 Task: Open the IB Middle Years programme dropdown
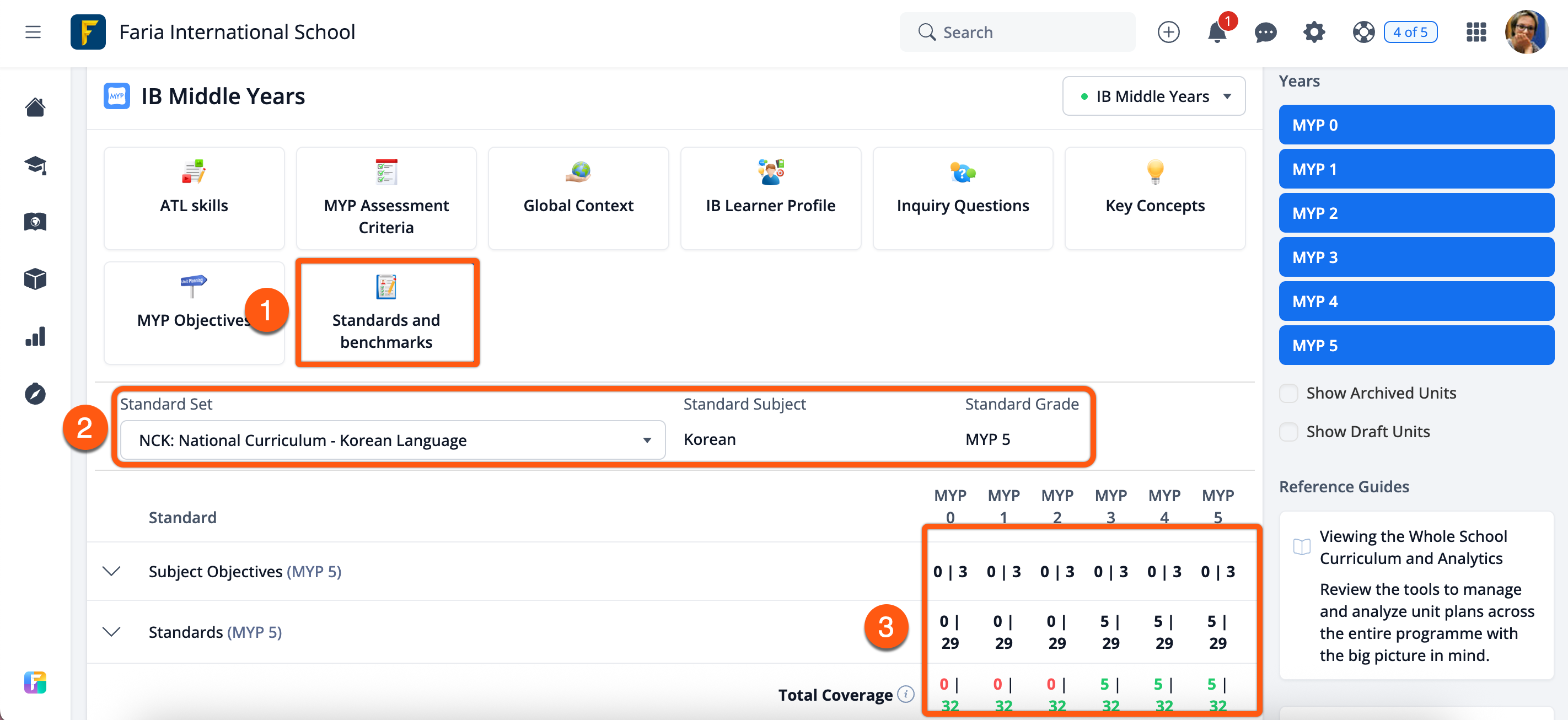point(1153,96)
